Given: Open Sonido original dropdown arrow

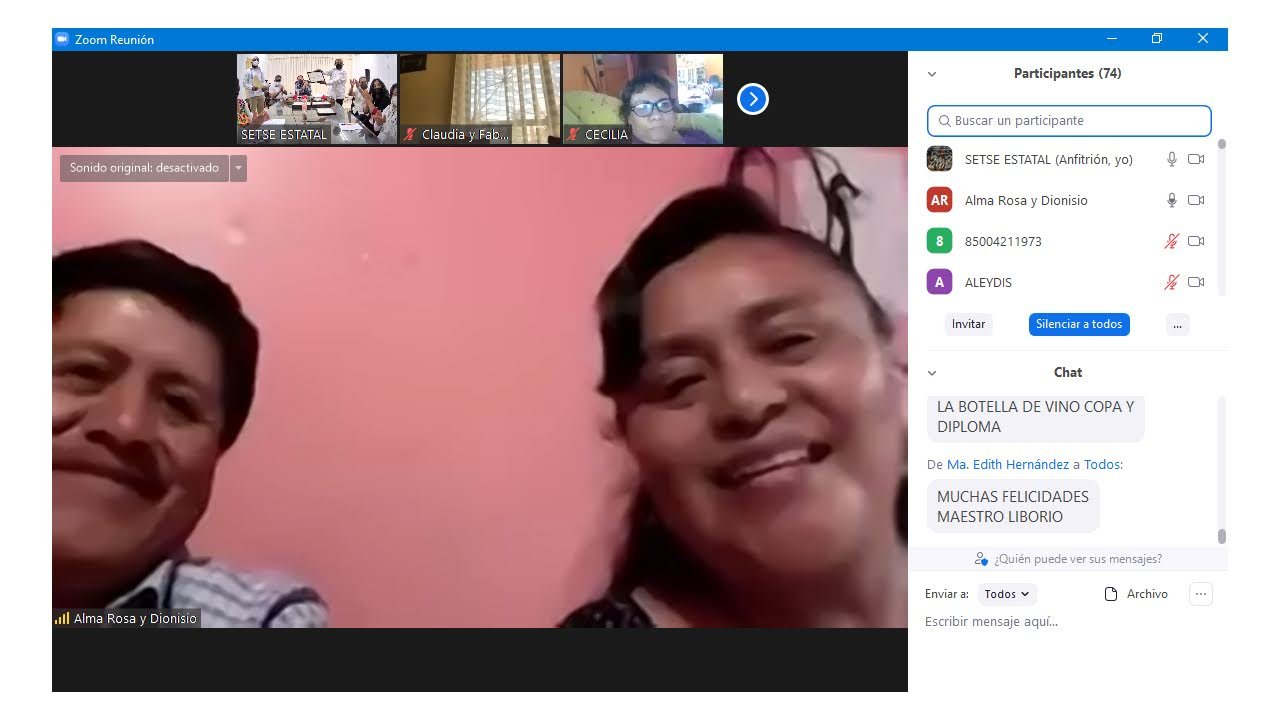Looking at the screenshot, I should (x=238, y=168).
